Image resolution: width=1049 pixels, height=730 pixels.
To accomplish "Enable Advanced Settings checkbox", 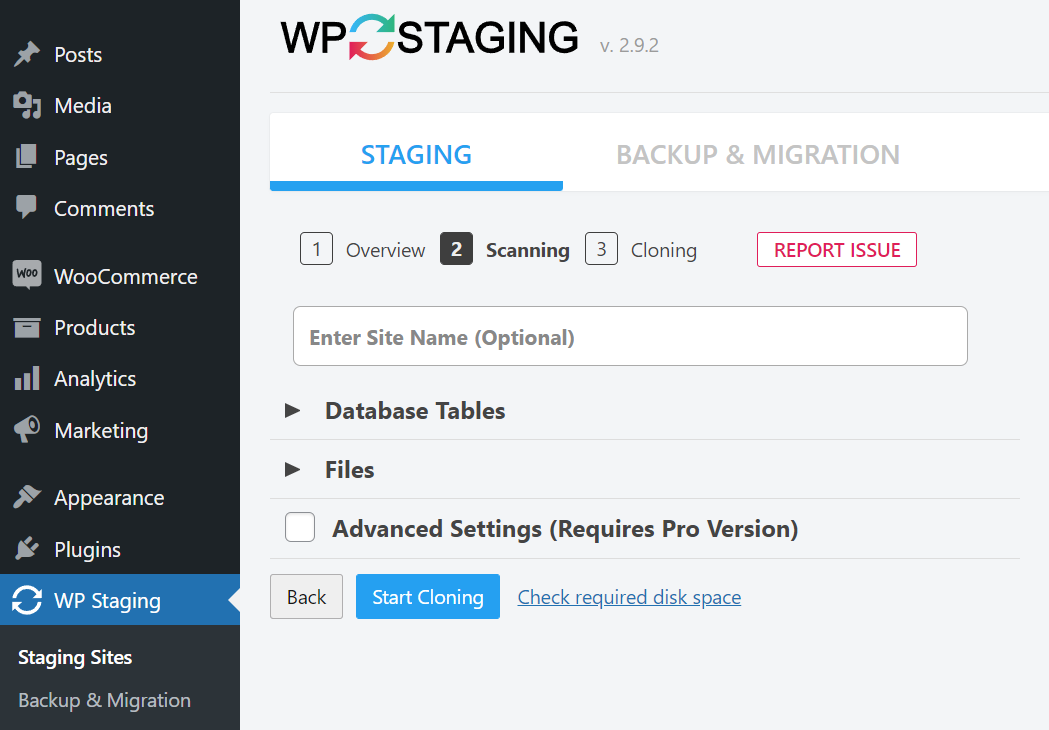I will [x=299, y=527].
